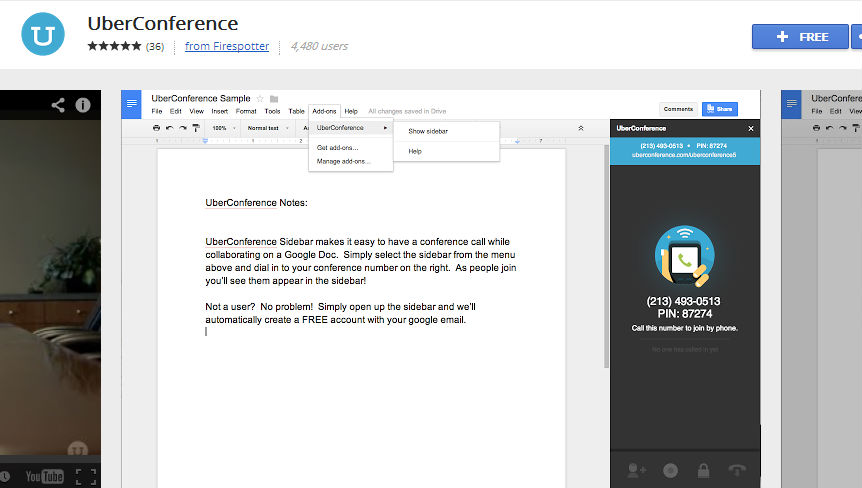This screenshot has width=862, height=488.
Task: Open the Edit menu in the right screenshot
Action: point(836,111)
